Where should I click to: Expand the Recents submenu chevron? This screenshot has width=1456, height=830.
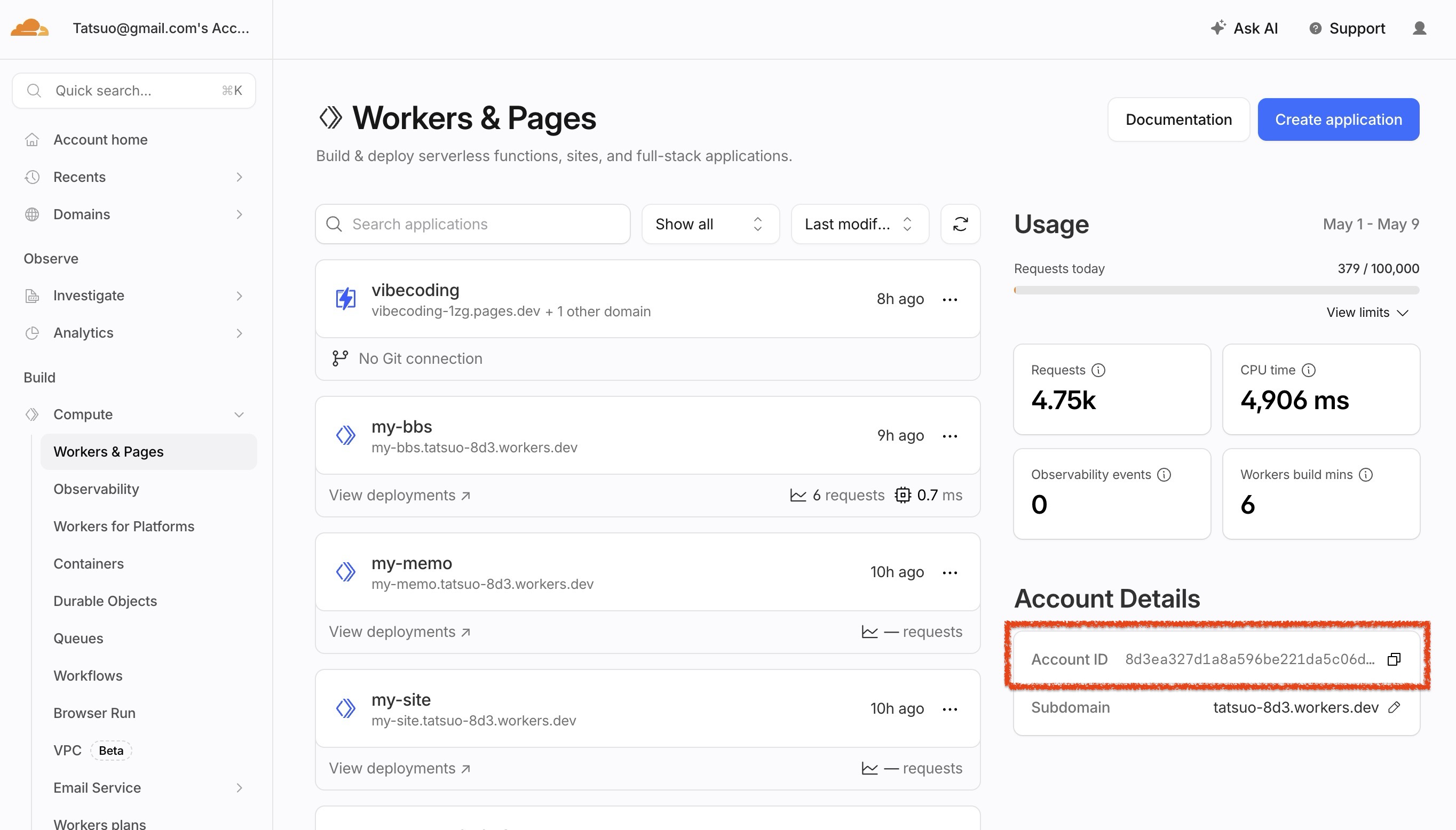pyautogui.click(x=239, y=177)
